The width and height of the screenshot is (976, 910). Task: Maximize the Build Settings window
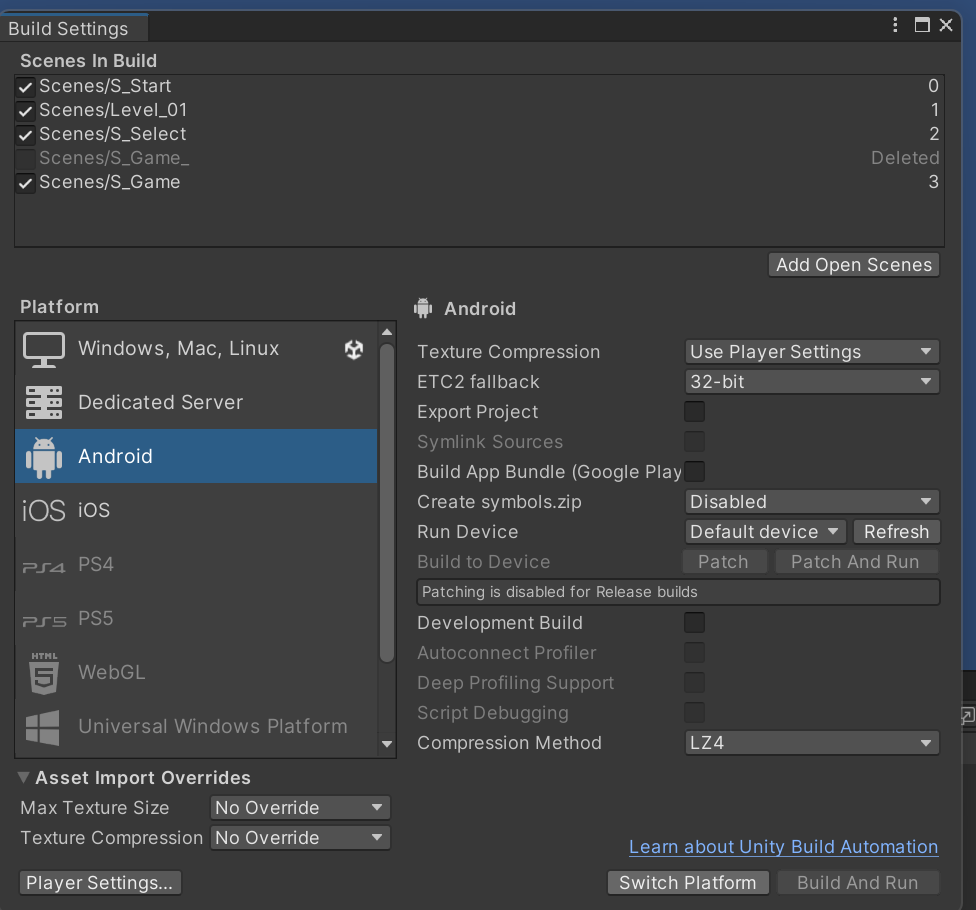click(x=922, y=25)
